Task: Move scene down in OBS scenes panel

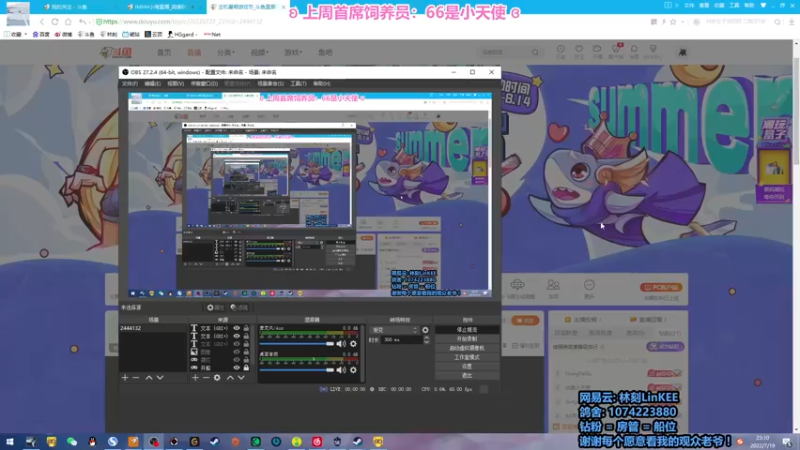Action: point(160,378)
